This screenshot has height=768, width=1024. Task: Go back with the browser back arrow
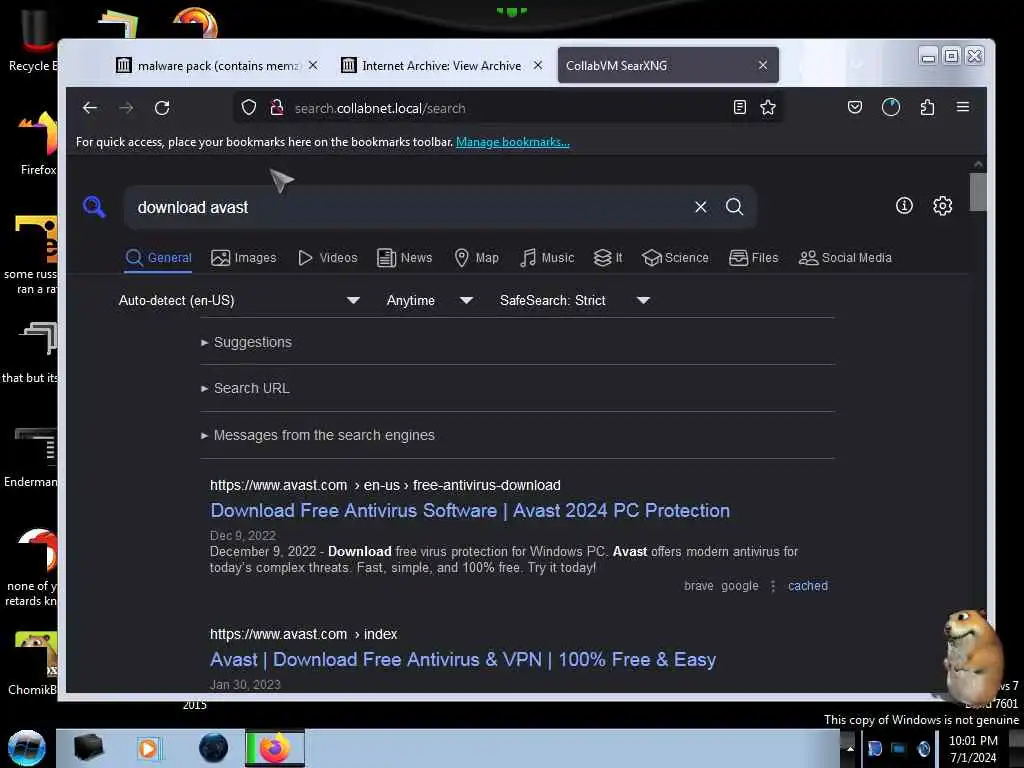[89, 108]
